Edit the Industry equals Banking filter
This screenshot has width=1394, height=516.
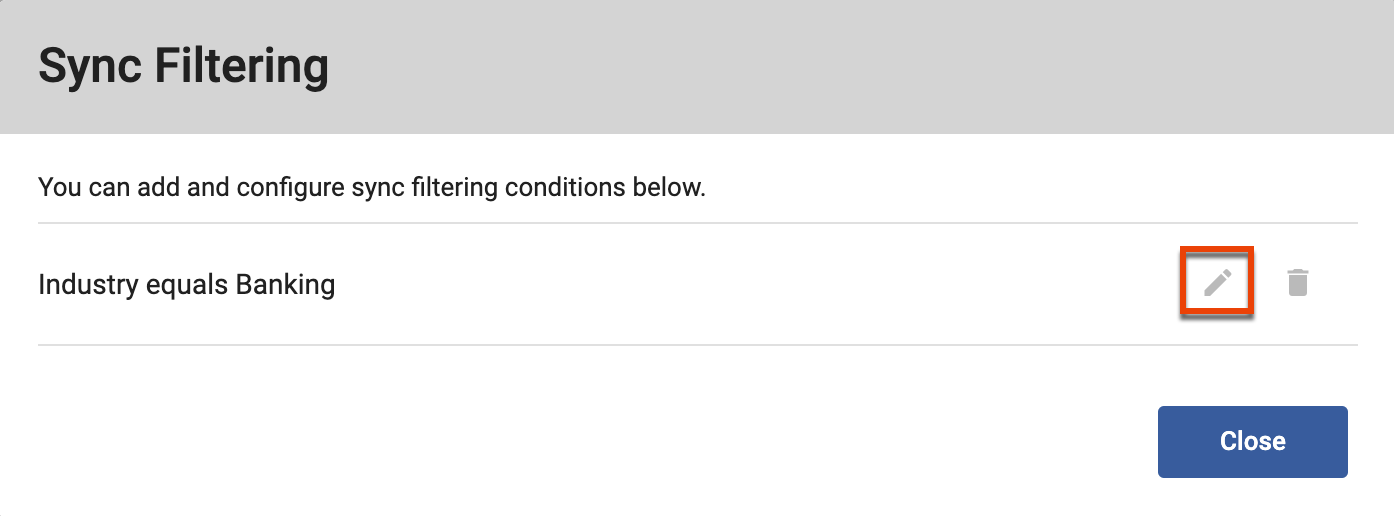click(x=1217, y=283)
